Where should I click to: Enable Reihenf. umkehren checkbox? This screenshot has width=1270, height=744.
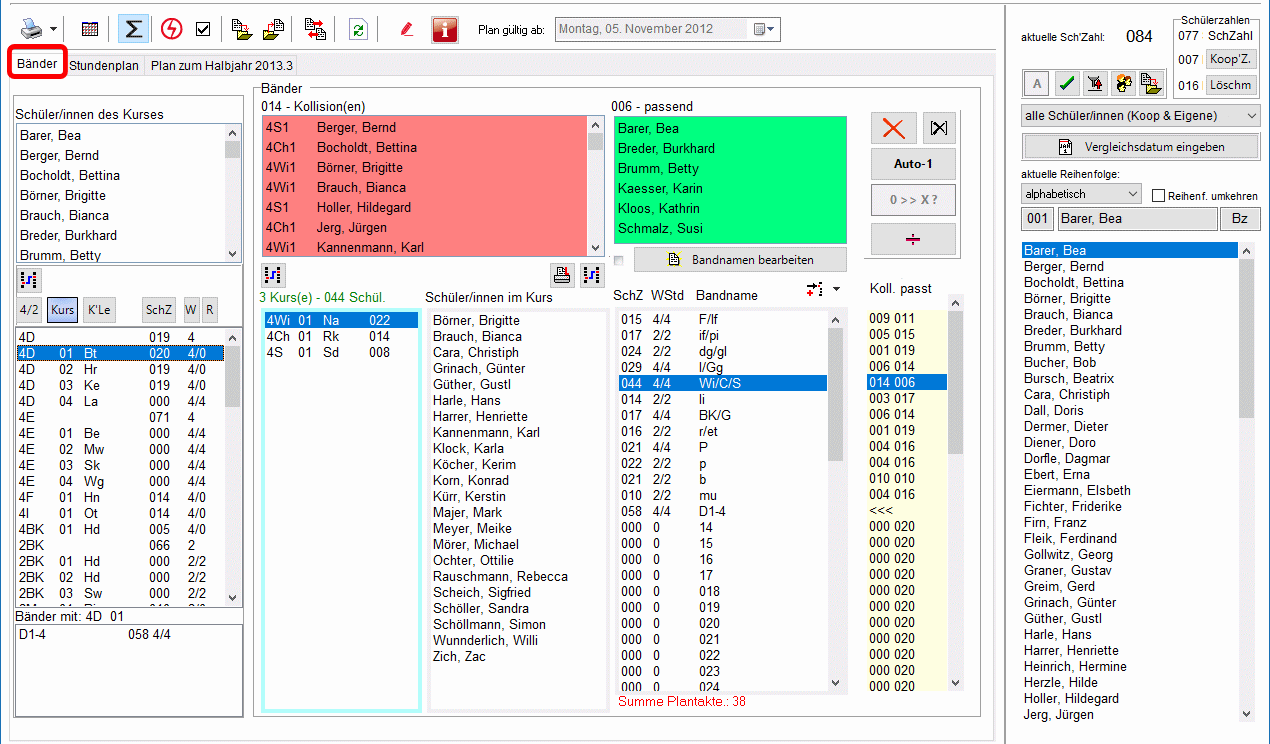click(1159, 196)
